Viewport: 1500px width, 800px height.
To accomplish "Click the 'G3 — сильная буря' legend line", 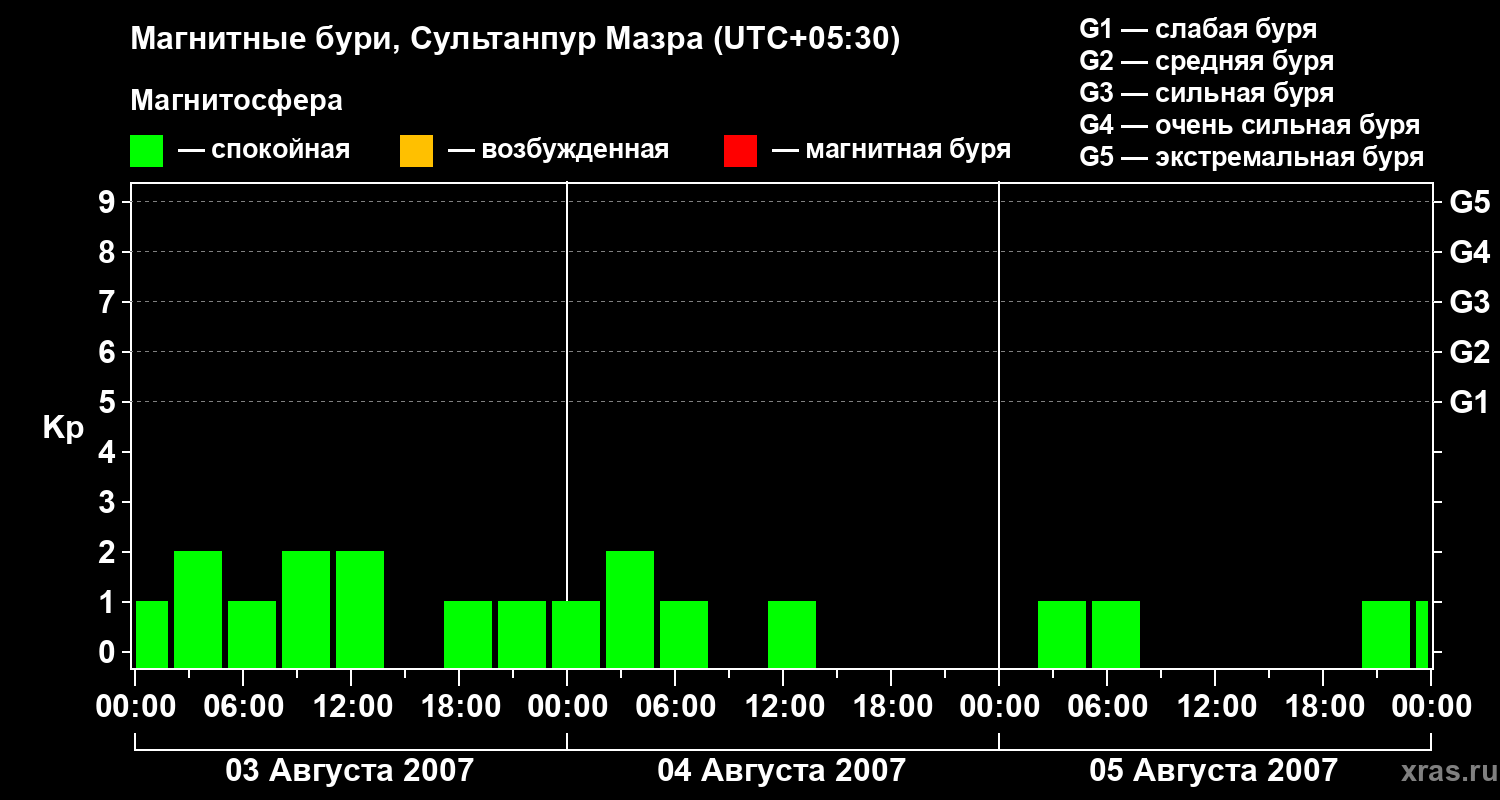I will [x=1207, y=93].
